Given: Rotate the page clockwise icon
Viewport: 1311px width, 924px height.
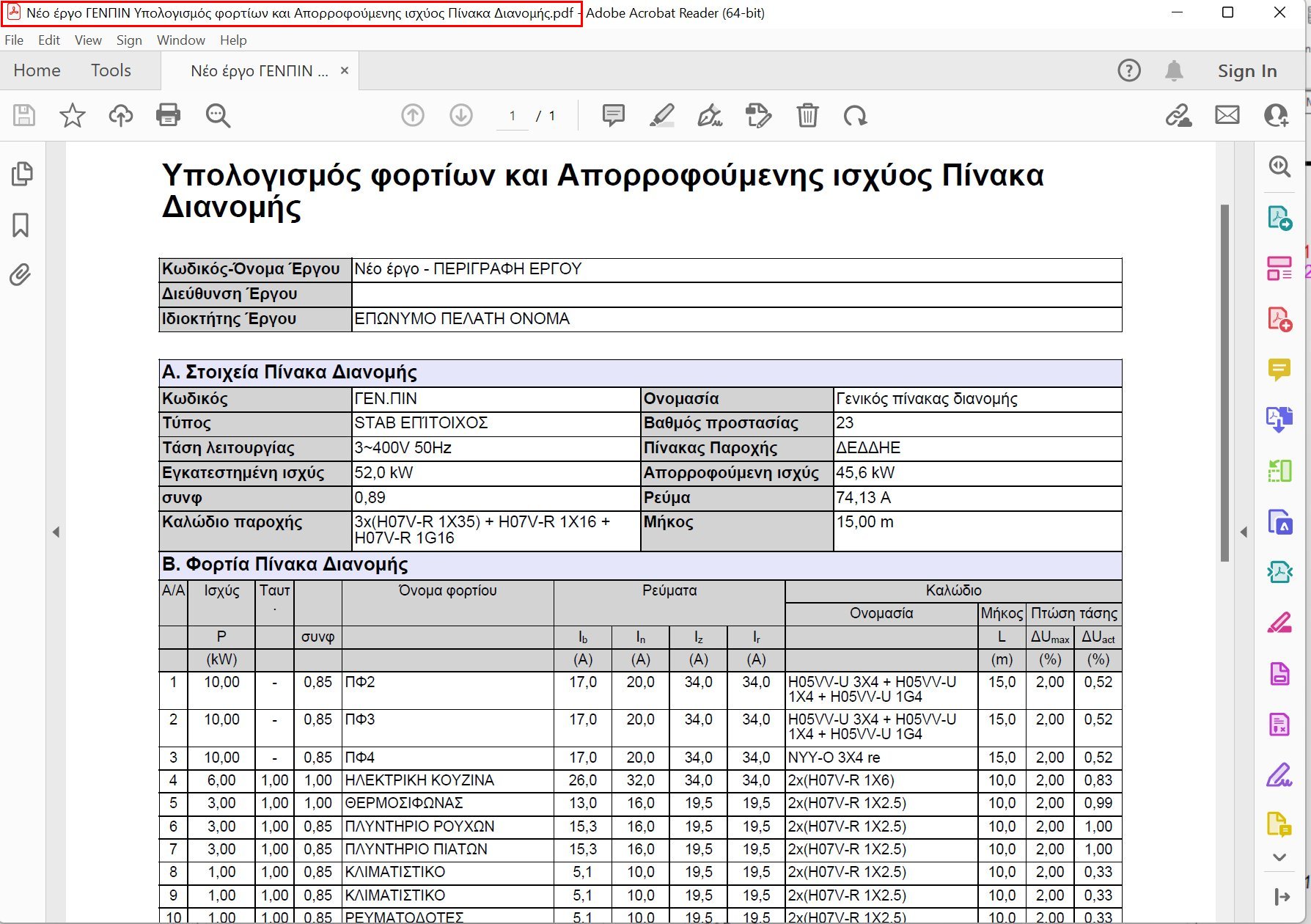Looking at the screenshot, I should [855, 115].
